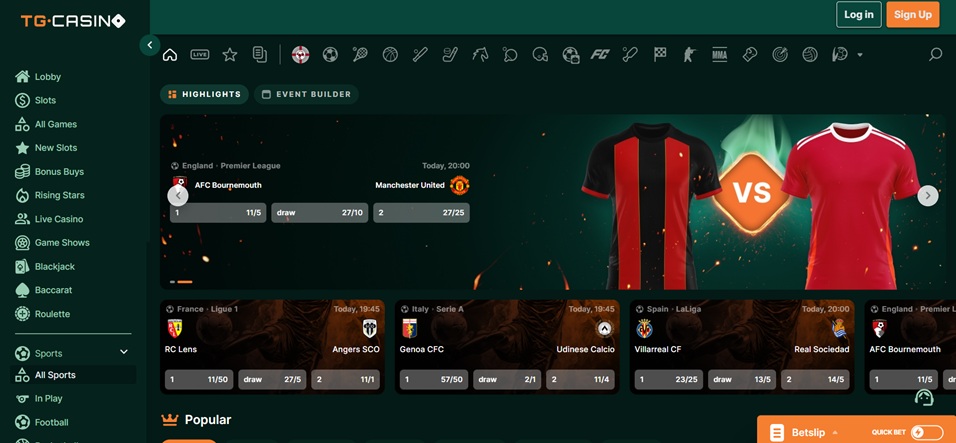Select the baseball bat sport icon

(x=420, y=55)
